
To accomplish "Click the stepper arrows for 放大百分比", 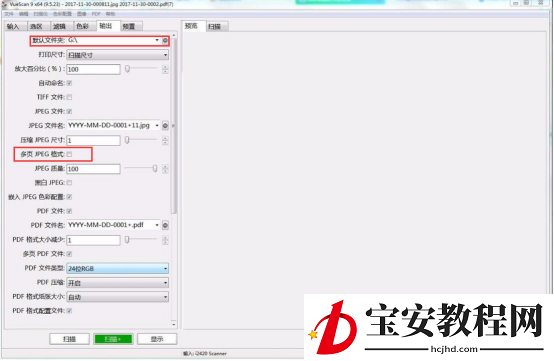I will [x=165, y=69].
